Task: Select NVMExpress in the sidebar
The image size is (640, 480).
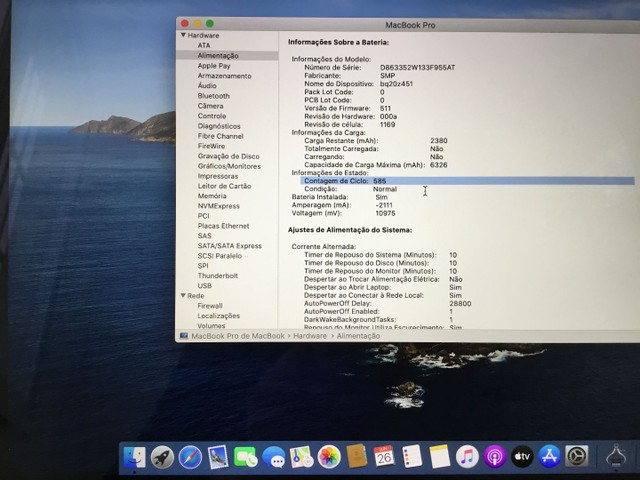Action: [x=218, y=206]
